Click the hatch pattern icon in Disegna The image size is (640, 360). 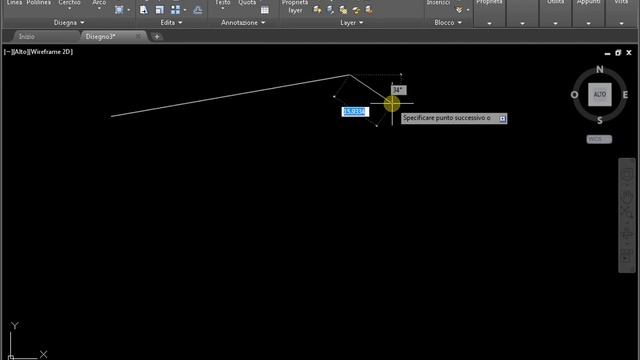pyautogui.click(x=119, y=10)
